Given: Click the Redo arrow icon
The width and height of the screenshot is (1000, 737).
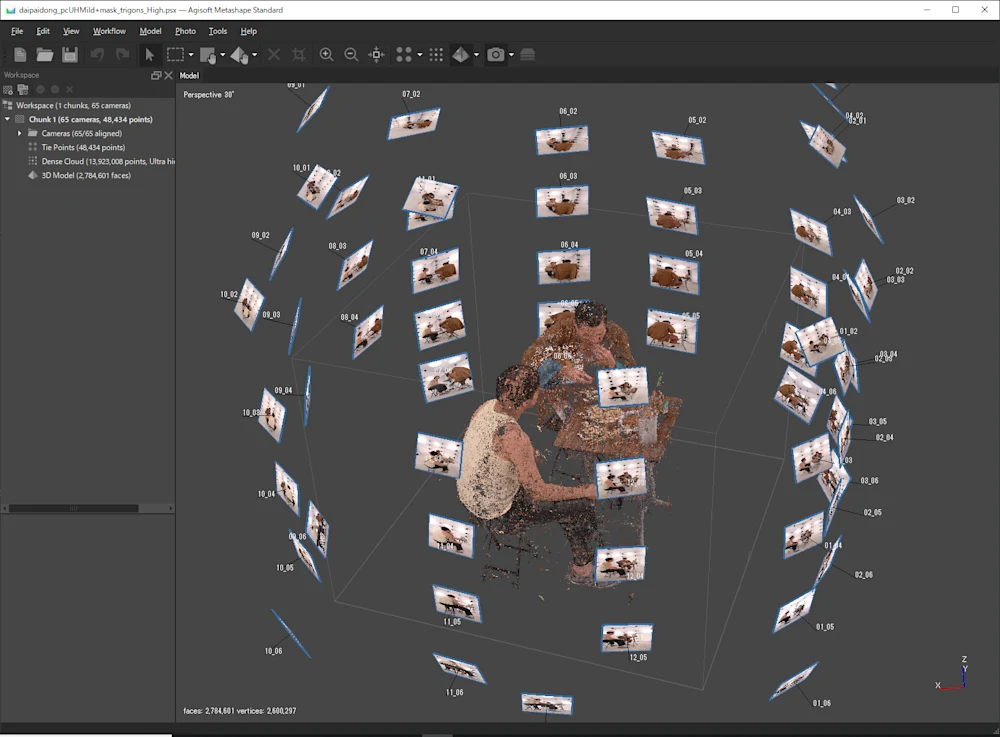Looking at the screenshot, I should point(122,55).
